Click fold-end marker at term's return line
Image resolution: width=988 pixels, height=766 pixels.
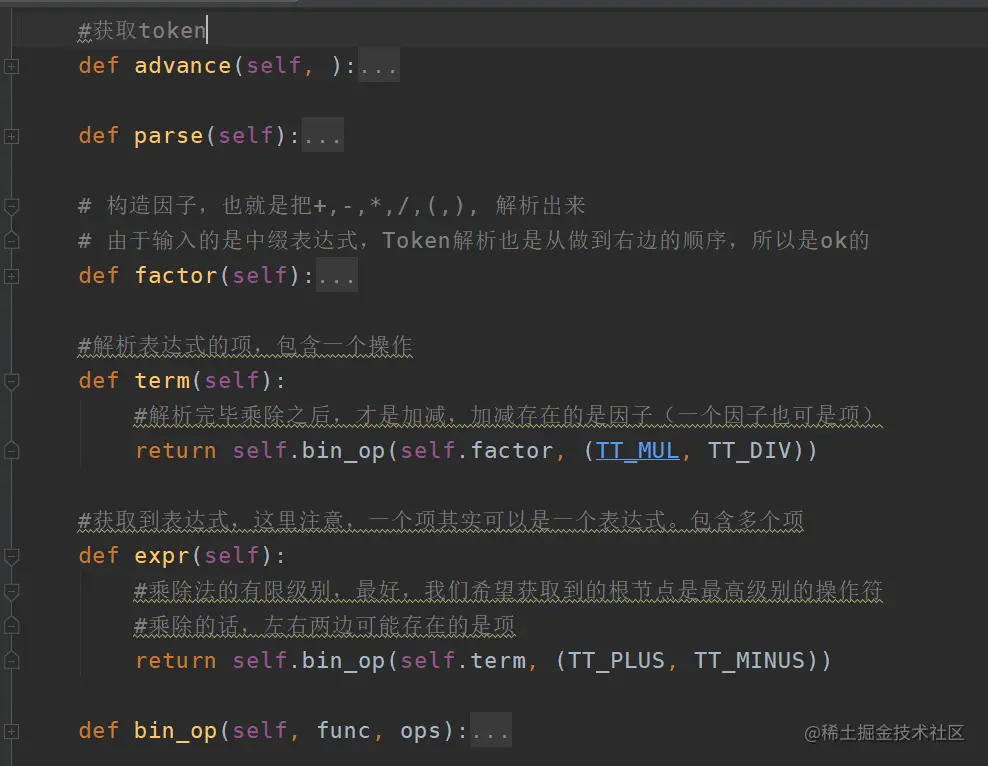pos(11,450)
